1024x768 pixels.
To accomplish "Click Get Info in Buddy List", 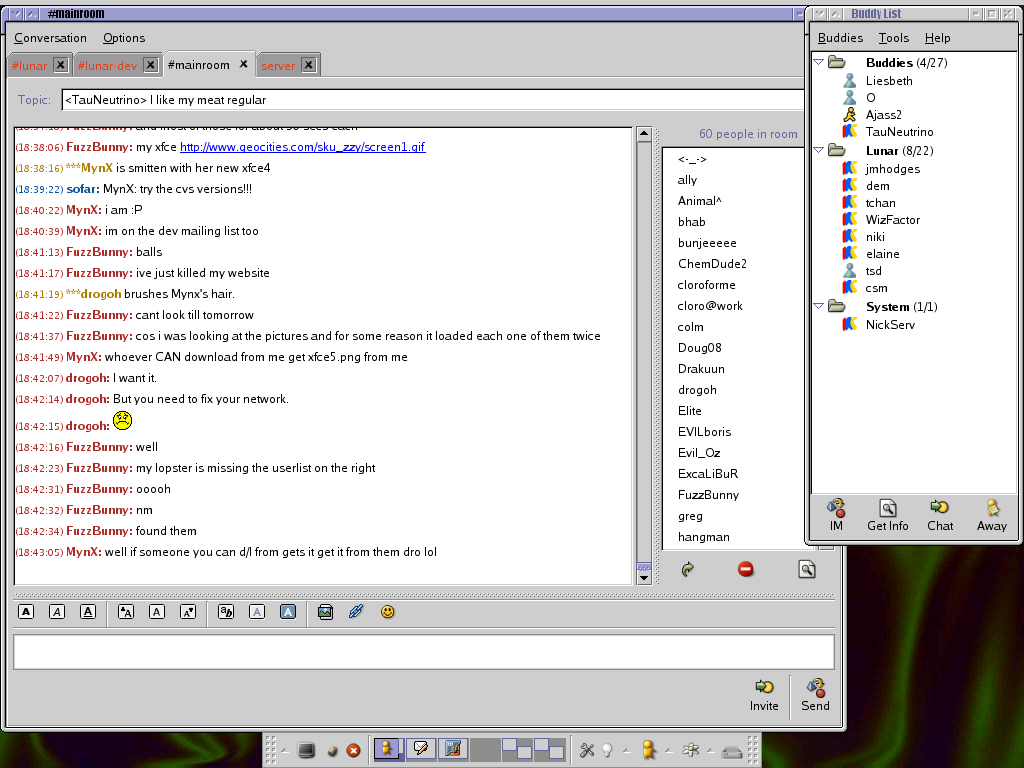I will pos(887,515).
